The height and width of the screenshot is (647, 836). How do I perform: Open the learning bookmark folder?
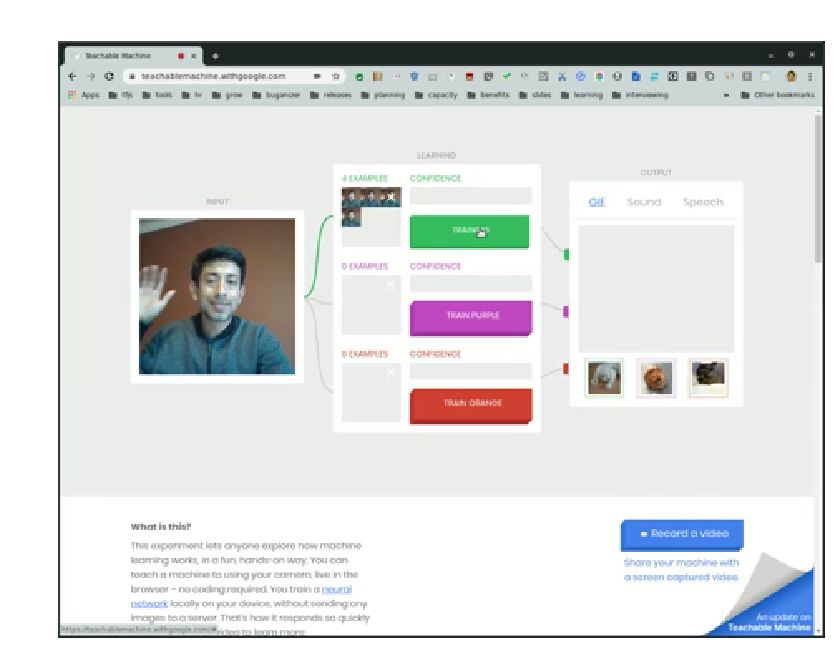click(x=581, y=95)
